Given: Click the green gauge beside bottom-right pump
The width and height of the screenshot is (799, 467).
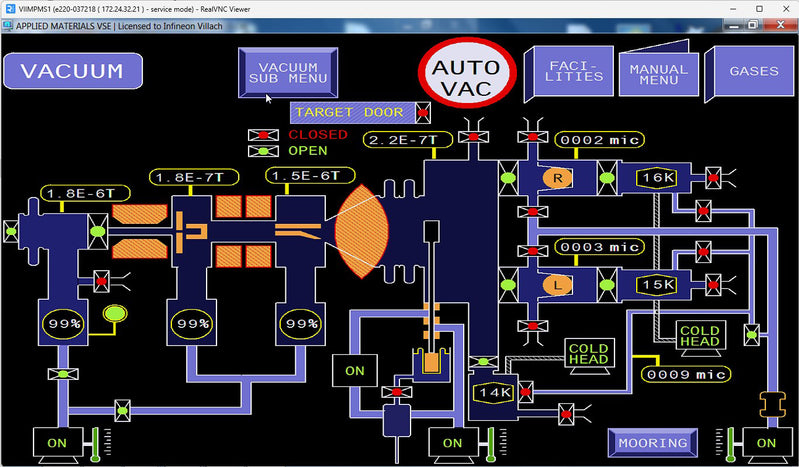Looking at the screenshot, I should 730,445.
